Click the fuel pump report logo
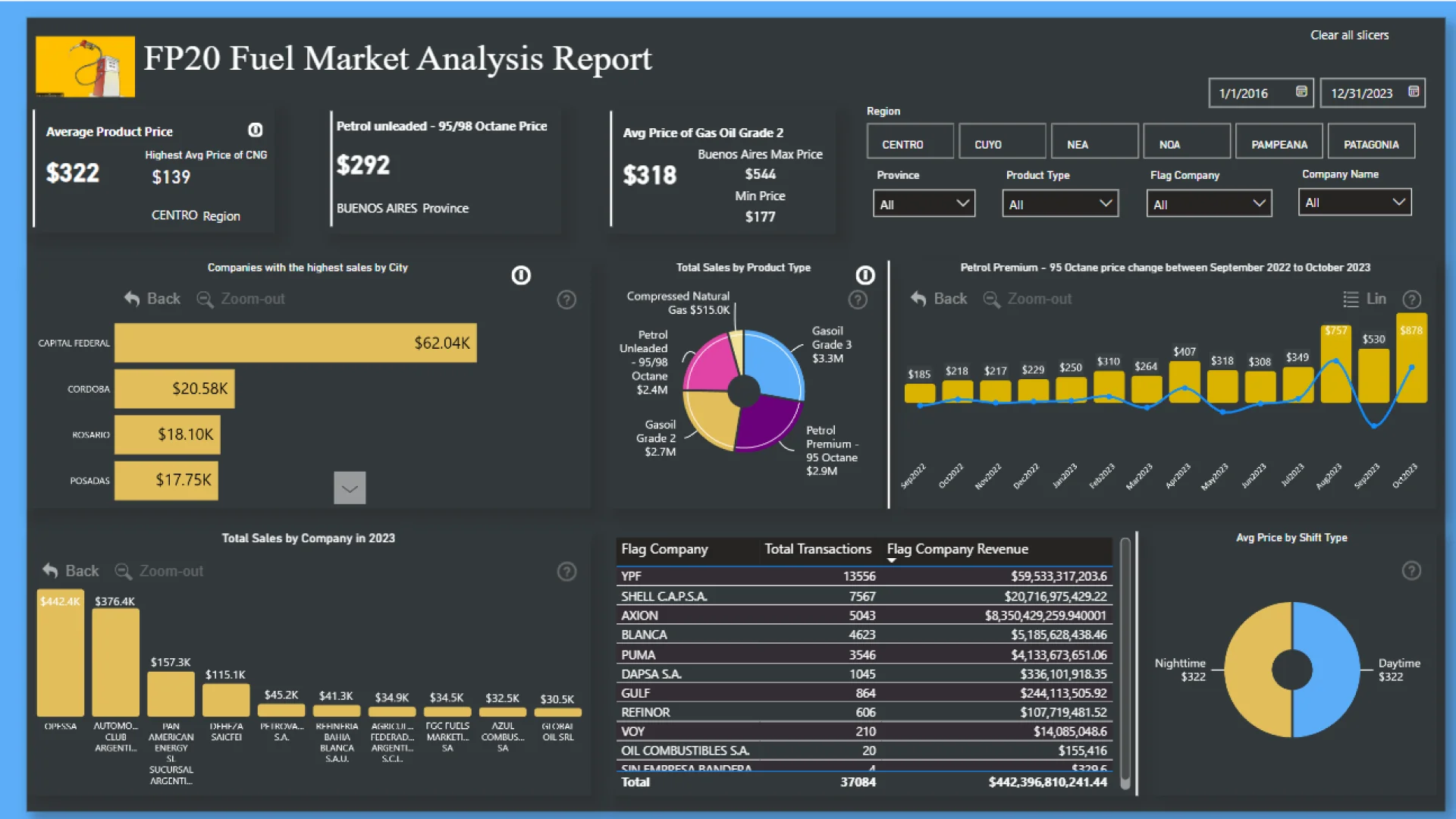This screenshot has width=1456, height=819. (x=85, y=67)
